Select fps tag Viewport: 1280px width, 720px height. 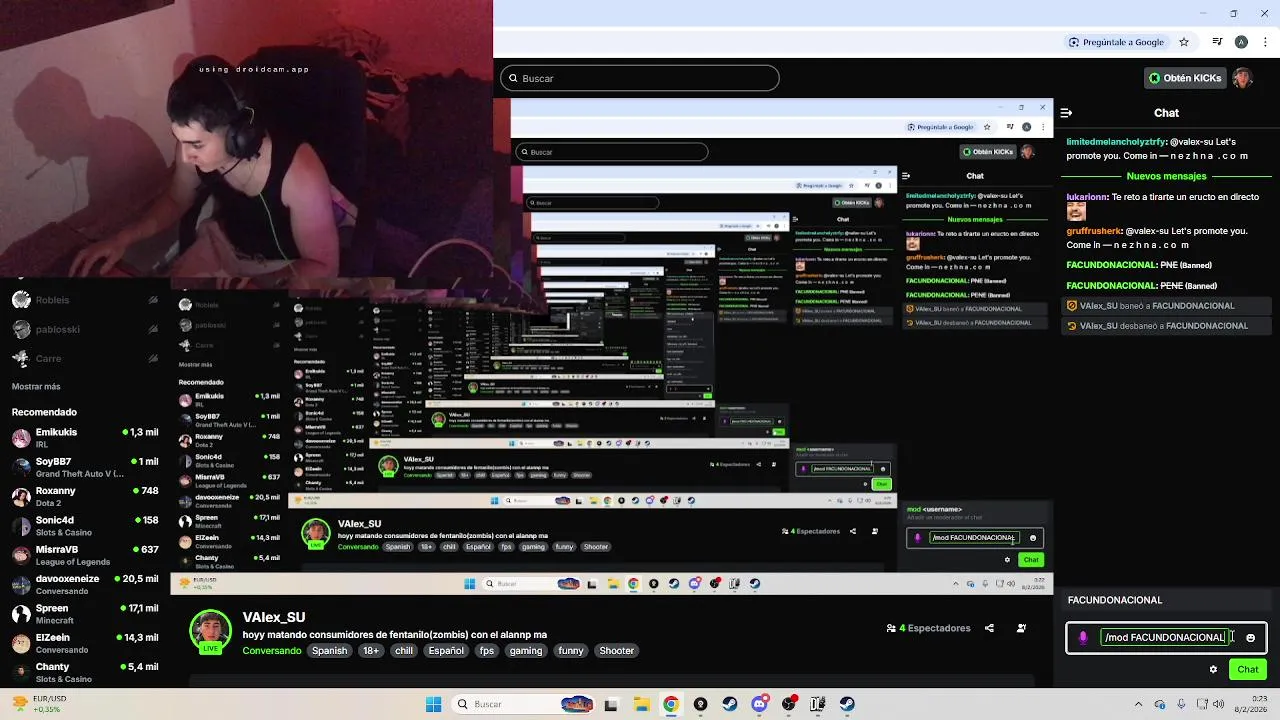pos(486,651)
